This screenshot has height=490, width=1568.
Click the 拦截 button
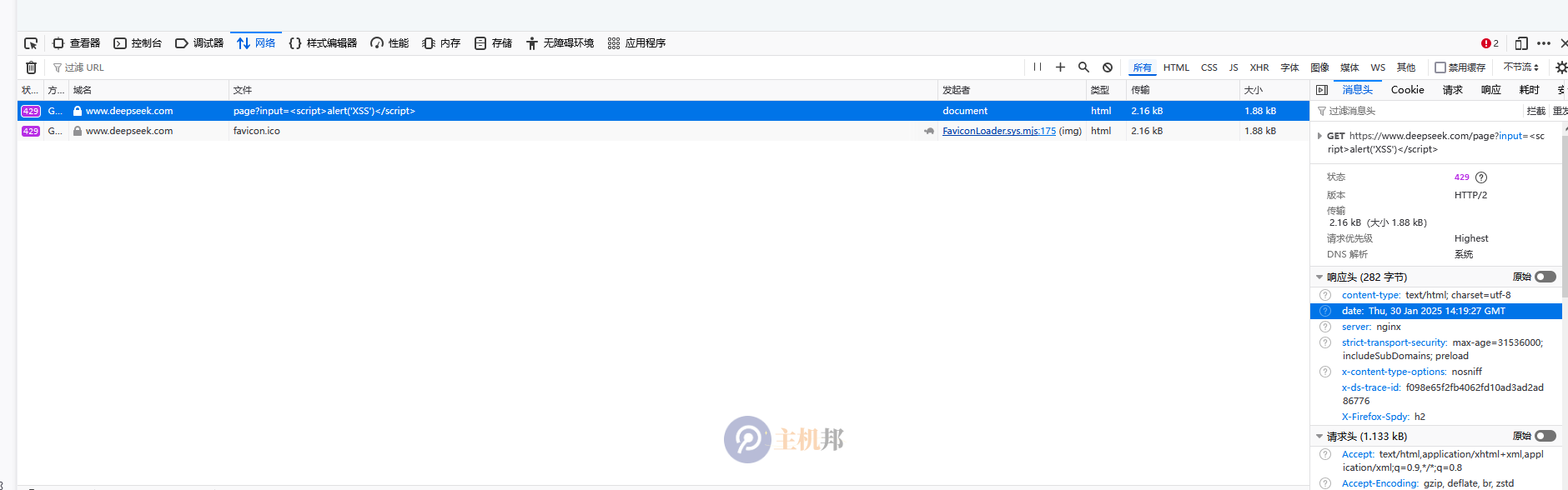point(1535,111)
